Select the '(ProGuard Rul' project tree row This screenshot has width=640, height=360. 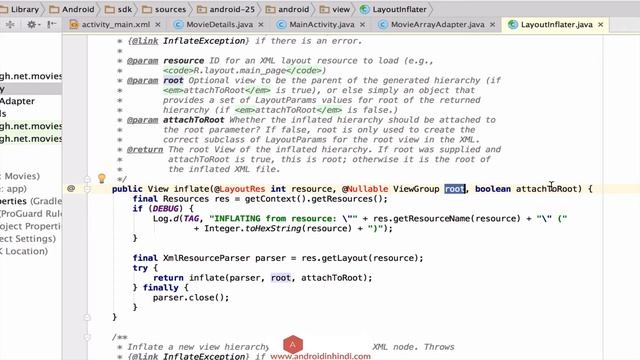tap(31, 213)
